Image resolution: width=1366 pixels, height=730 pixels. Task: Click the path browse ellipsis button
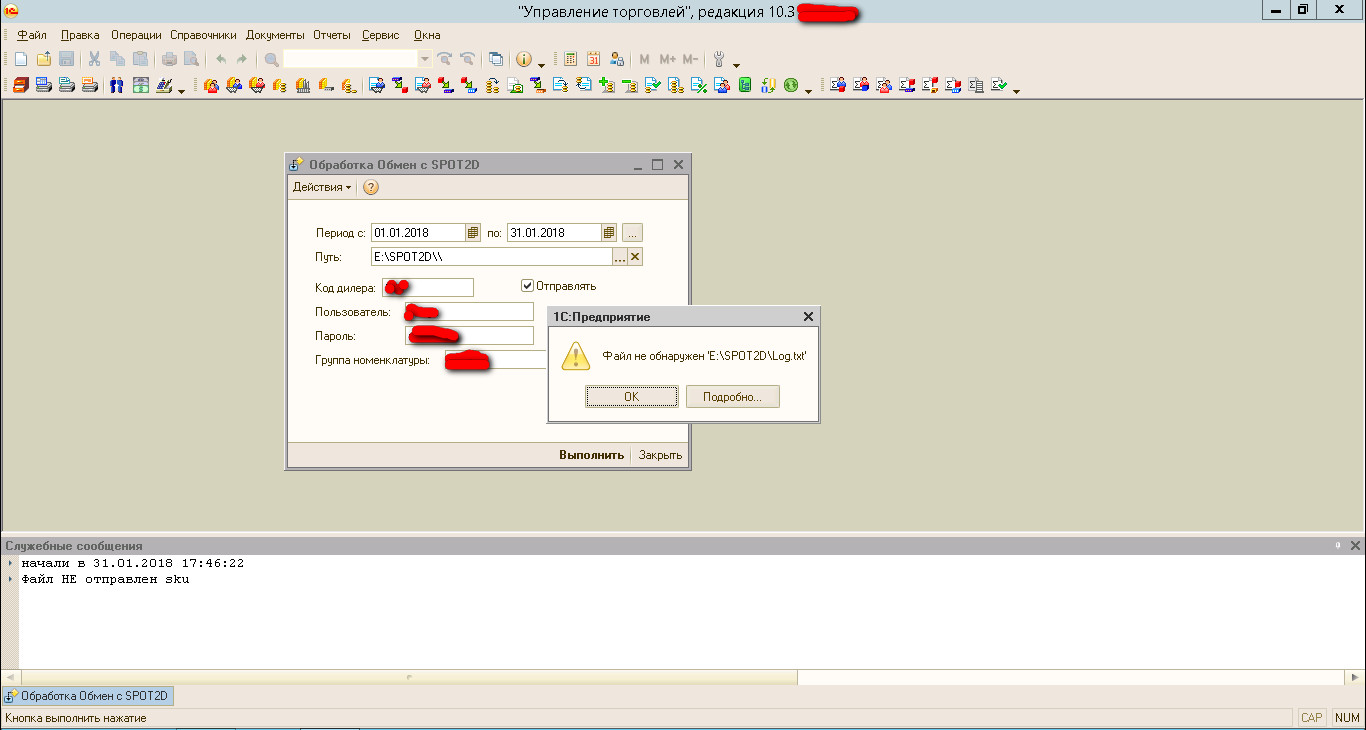pos(620,257)
